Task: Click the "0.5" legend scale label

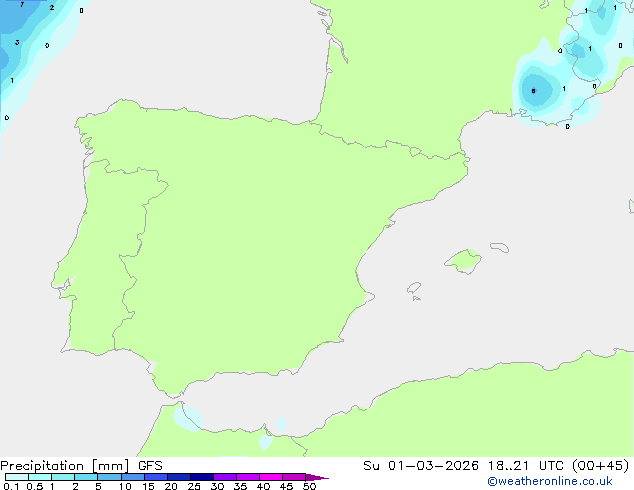Action: click(x=34, y=486)
